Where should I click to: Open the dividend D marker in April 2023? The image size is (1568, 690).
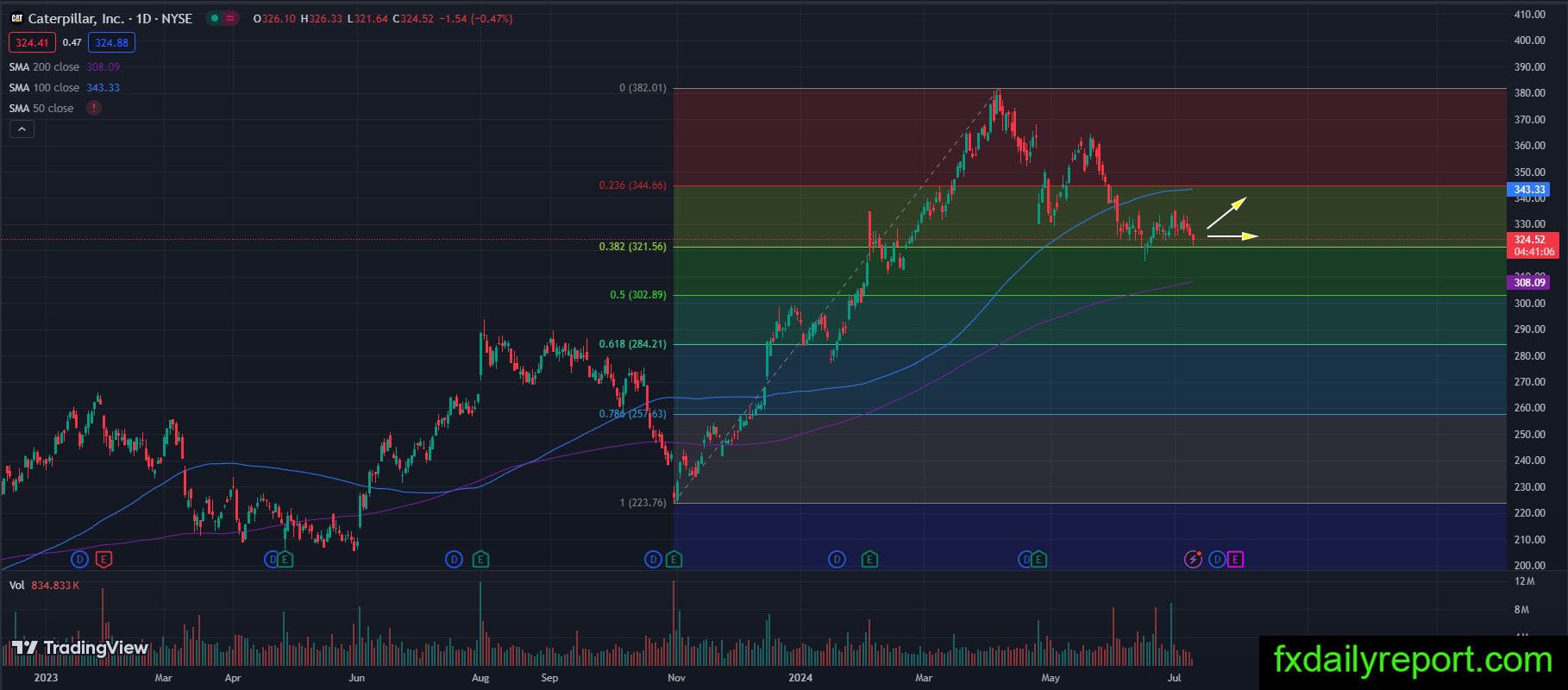(x=272, y=560)
